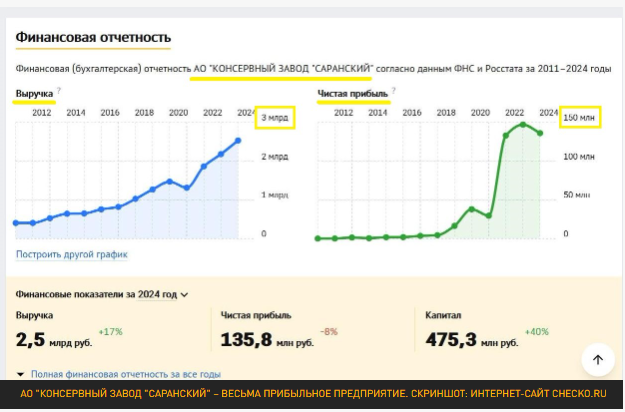Click help question mark beside Выручка

tap(59, 91)
